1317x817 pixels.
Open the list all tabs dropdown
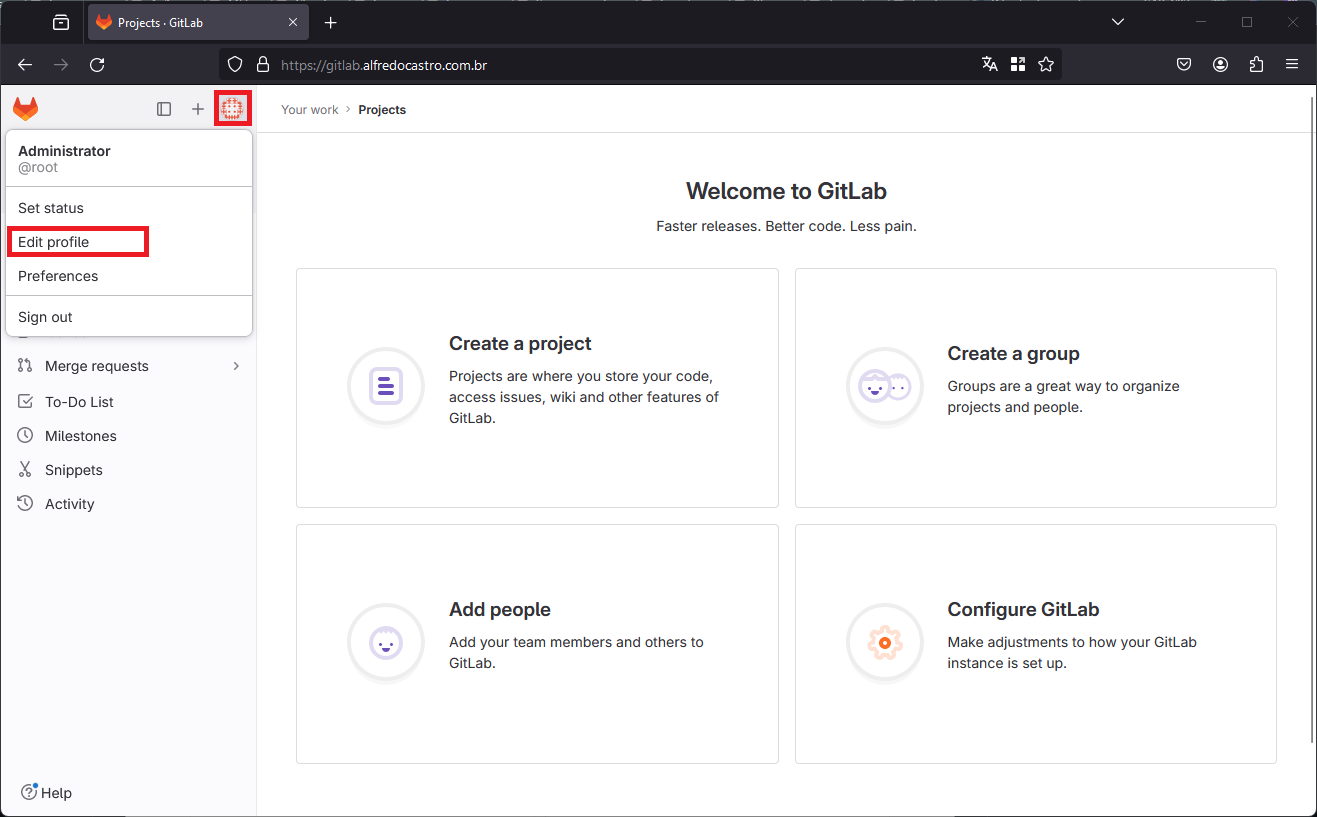pyautogui.click(x=1118, y=22)
